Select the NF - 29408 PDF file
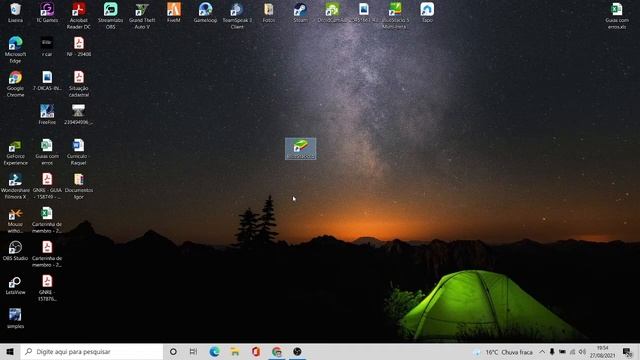 (78, 46)
